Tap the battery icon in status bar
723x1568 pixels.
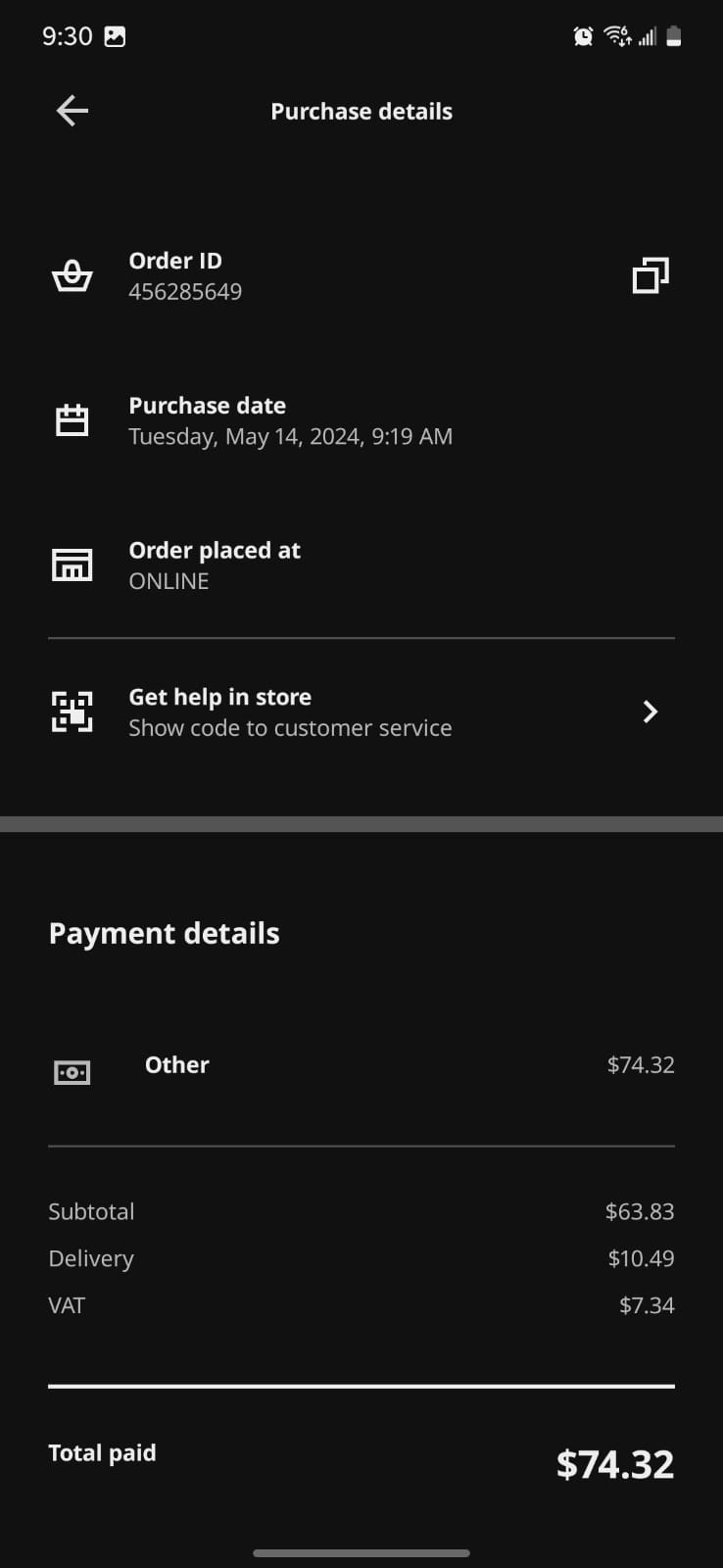click(x=674, y=37)
